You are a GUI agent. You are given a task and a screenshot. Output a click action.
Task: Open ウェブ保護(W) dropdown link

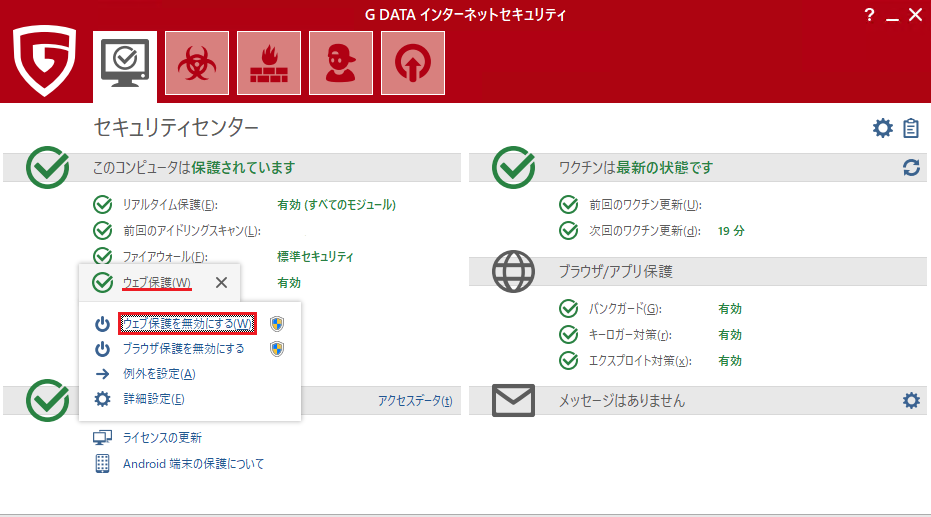[157, 283]
